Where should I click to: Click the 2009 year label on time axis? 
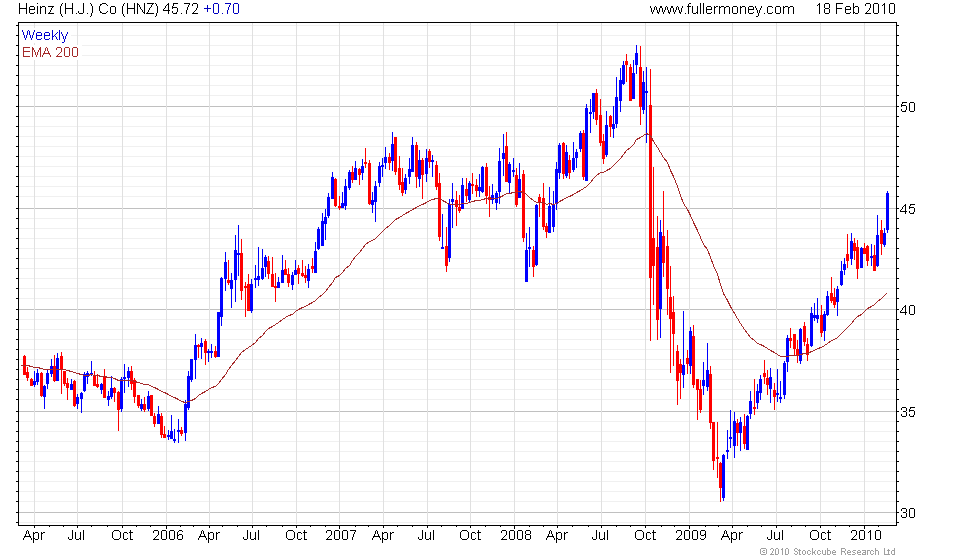click(691, 536)
